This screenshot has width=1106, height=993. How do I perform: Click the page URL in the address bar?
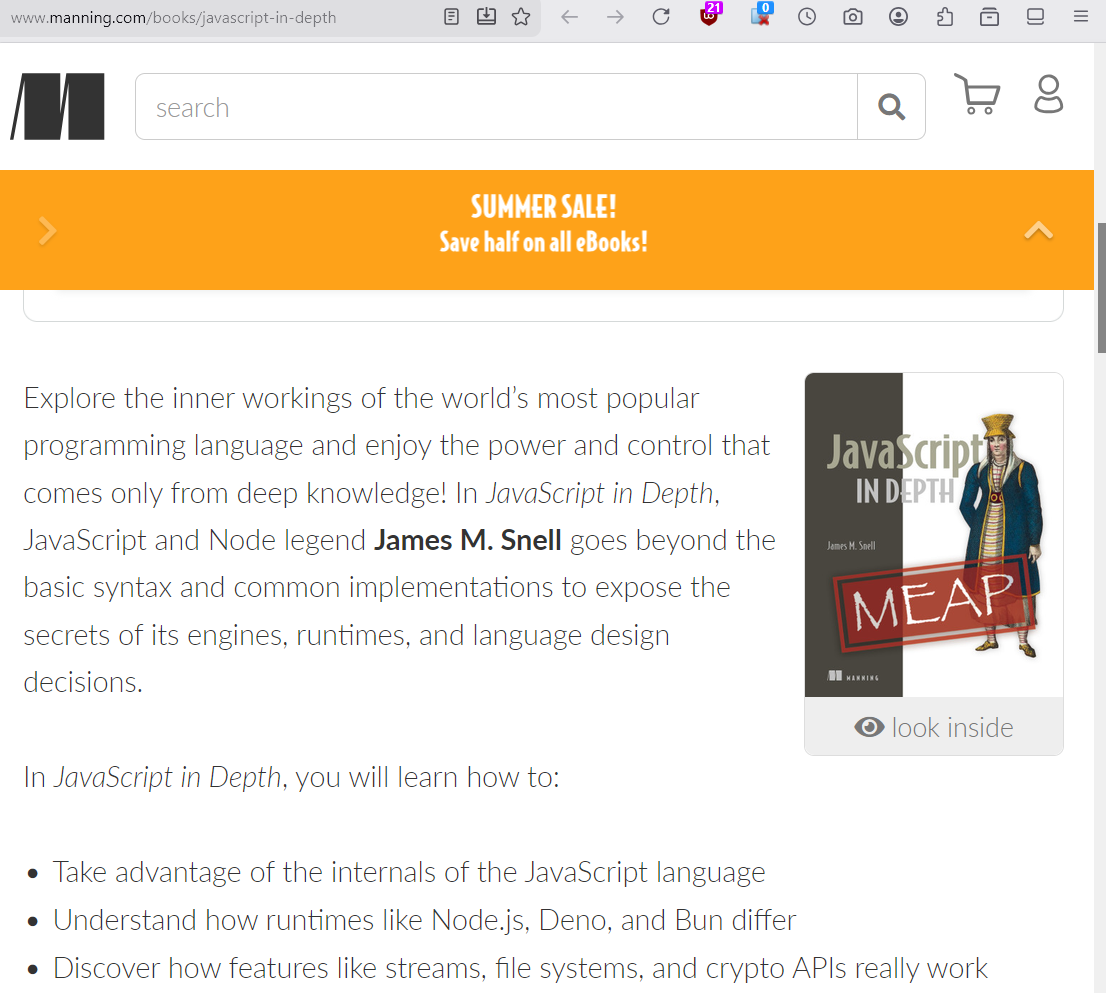[174, 17]
